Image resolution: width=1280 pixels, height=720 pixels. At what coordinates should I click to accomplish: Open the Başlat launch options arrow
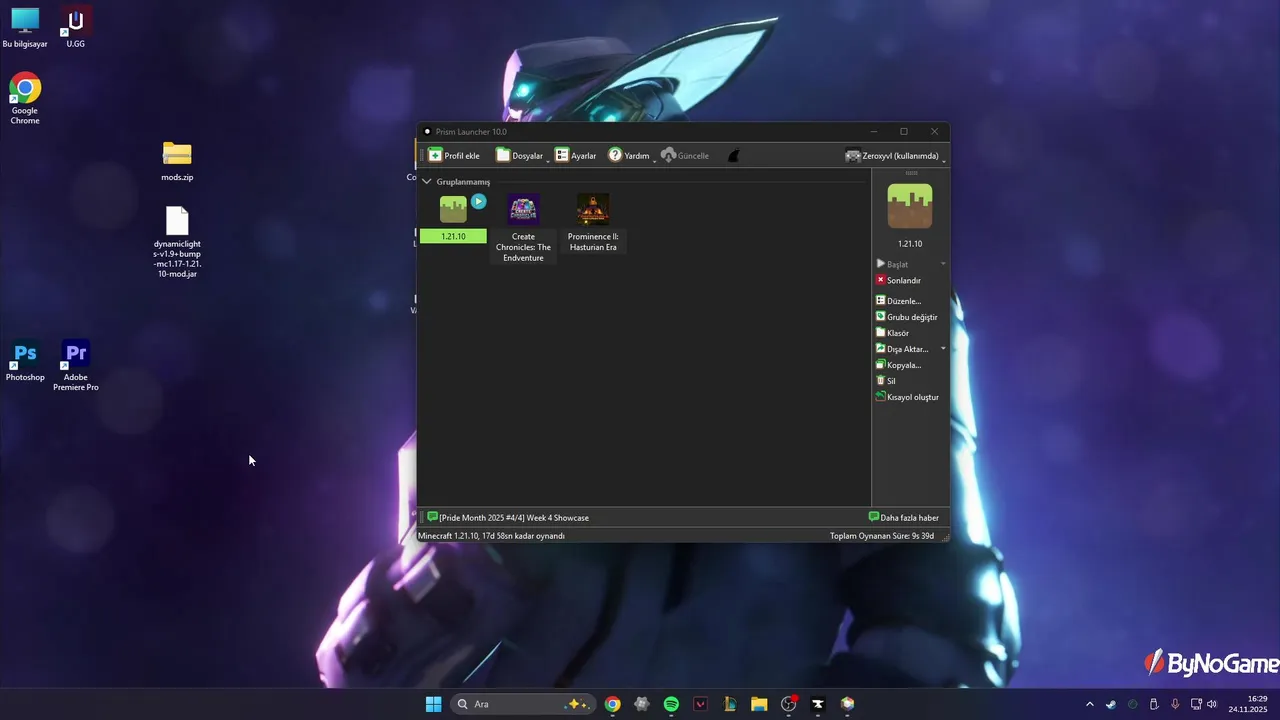(x=943, y=264)
